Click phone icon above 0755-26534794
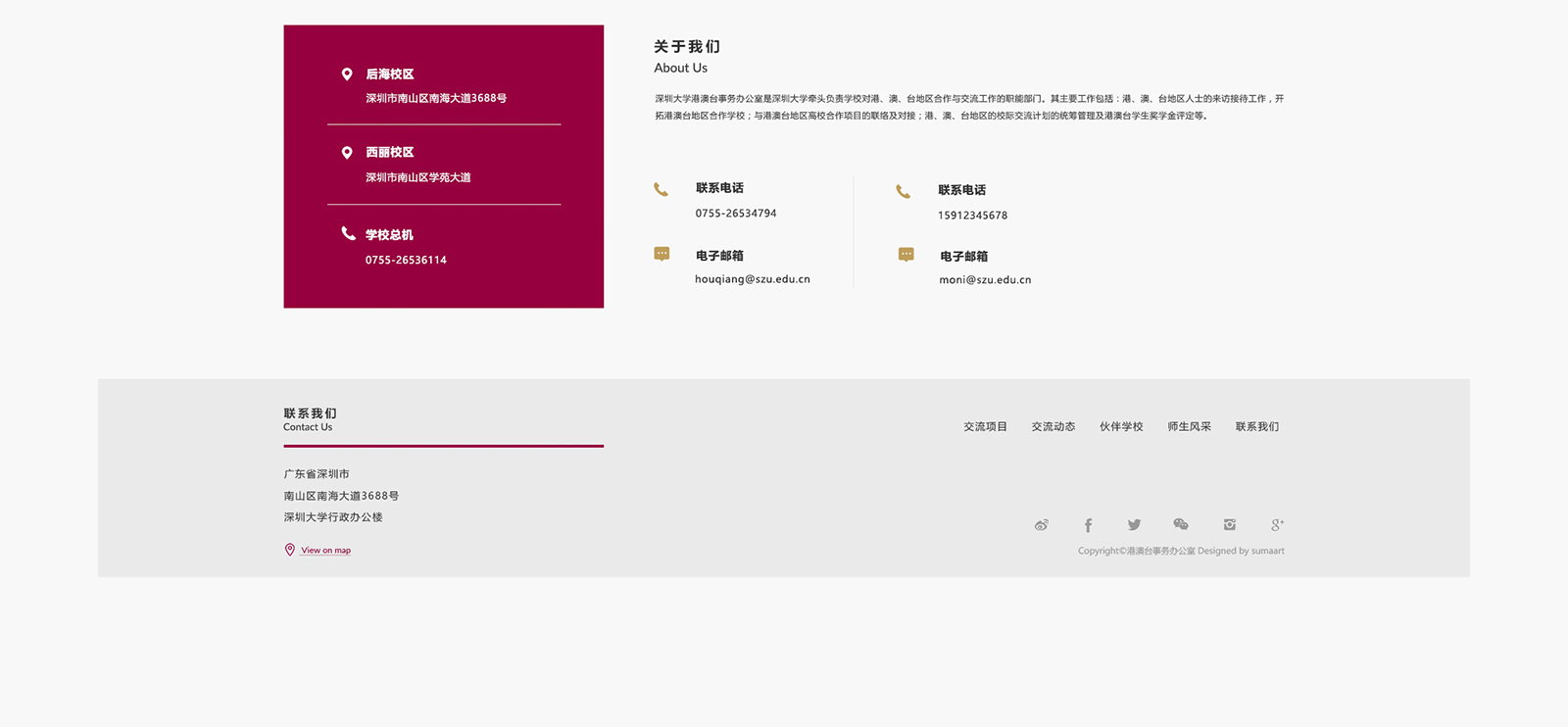 (661, 189)
